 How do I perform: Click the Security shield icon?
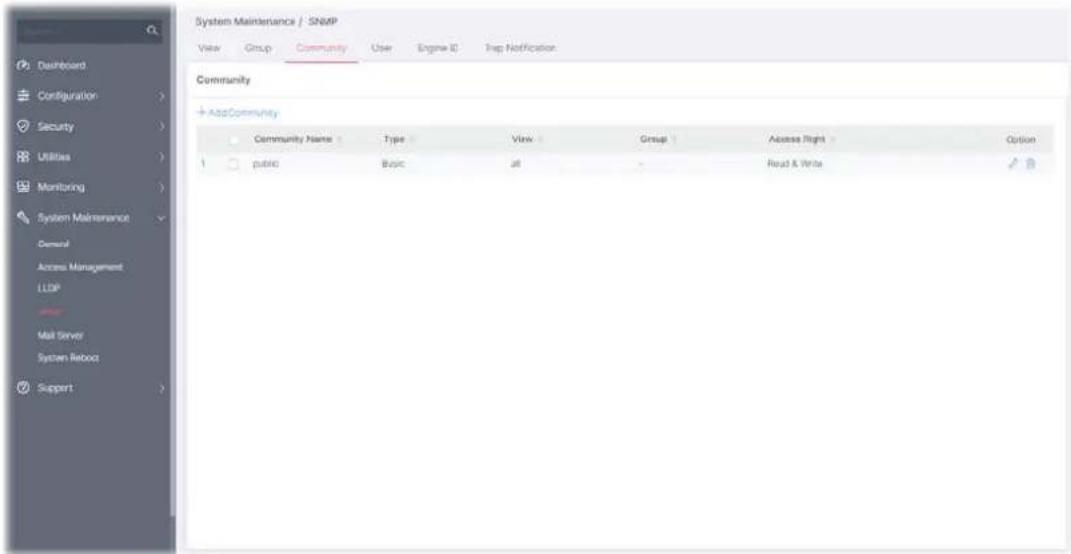tap(21, 126)
